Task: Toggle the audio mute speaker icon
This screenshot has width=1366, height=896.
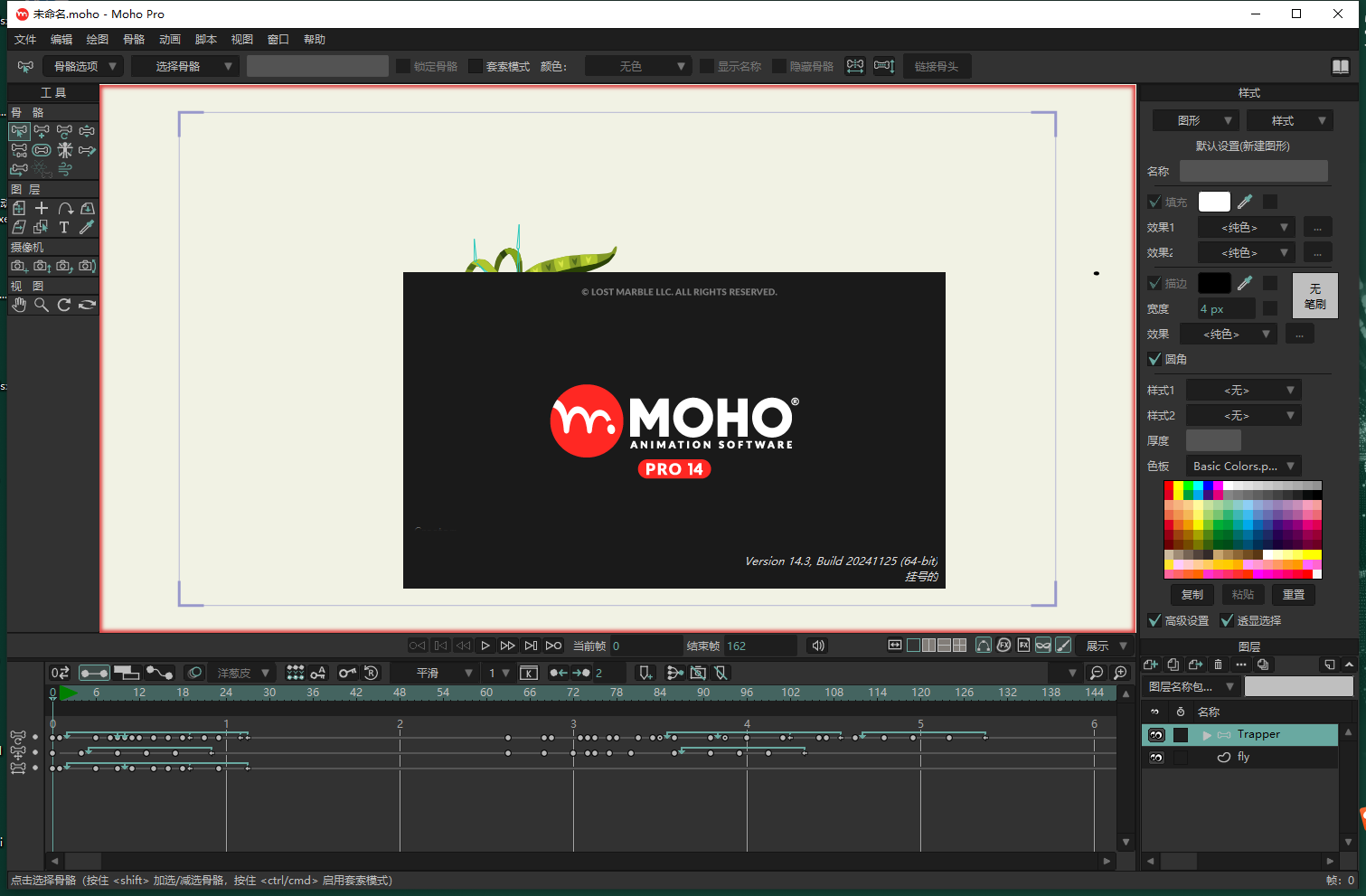Action: [x=818, y=646]
